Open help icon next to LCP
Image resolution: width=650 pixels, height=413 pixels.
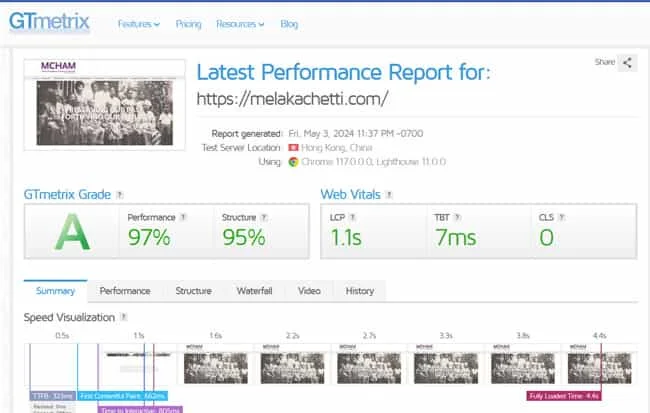click(x=352, y=217)
